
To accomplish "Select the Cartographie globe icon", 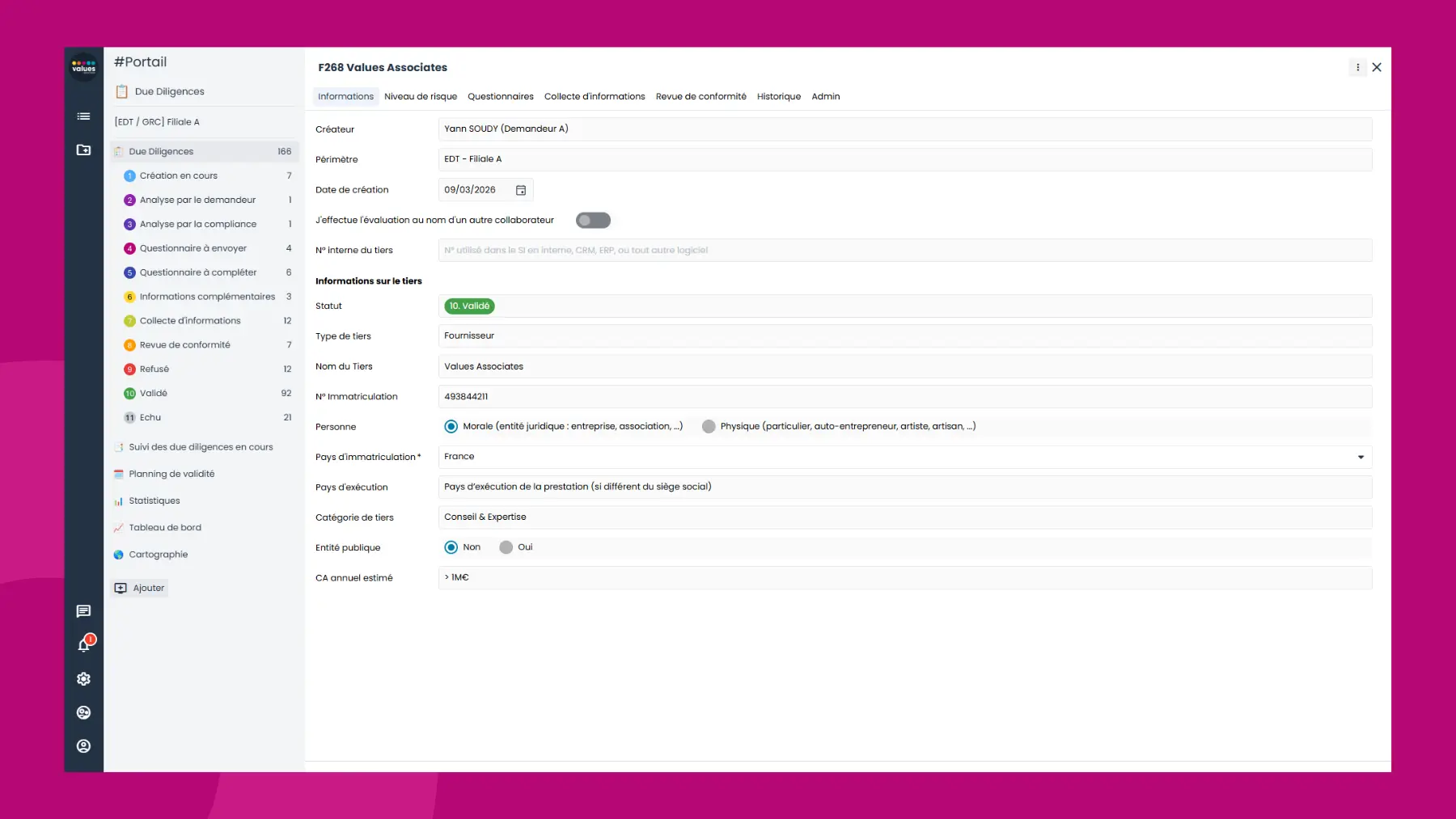I will pos(119,554).
